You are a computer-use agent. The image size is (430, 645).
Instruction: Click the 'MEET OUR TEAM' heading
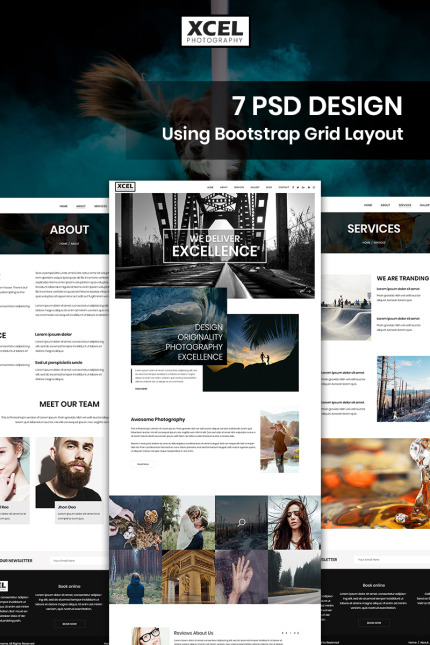69,404
